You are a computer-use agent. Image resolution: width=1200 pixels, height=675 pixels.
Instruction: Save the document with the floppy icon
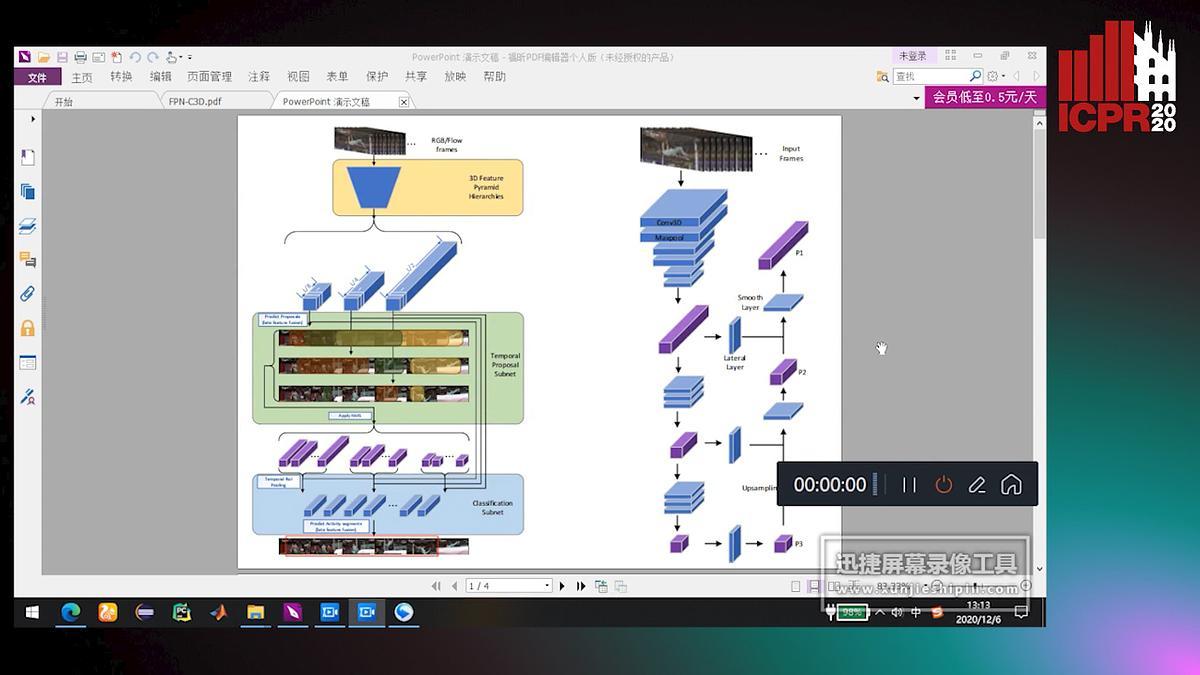click(62, 57)
